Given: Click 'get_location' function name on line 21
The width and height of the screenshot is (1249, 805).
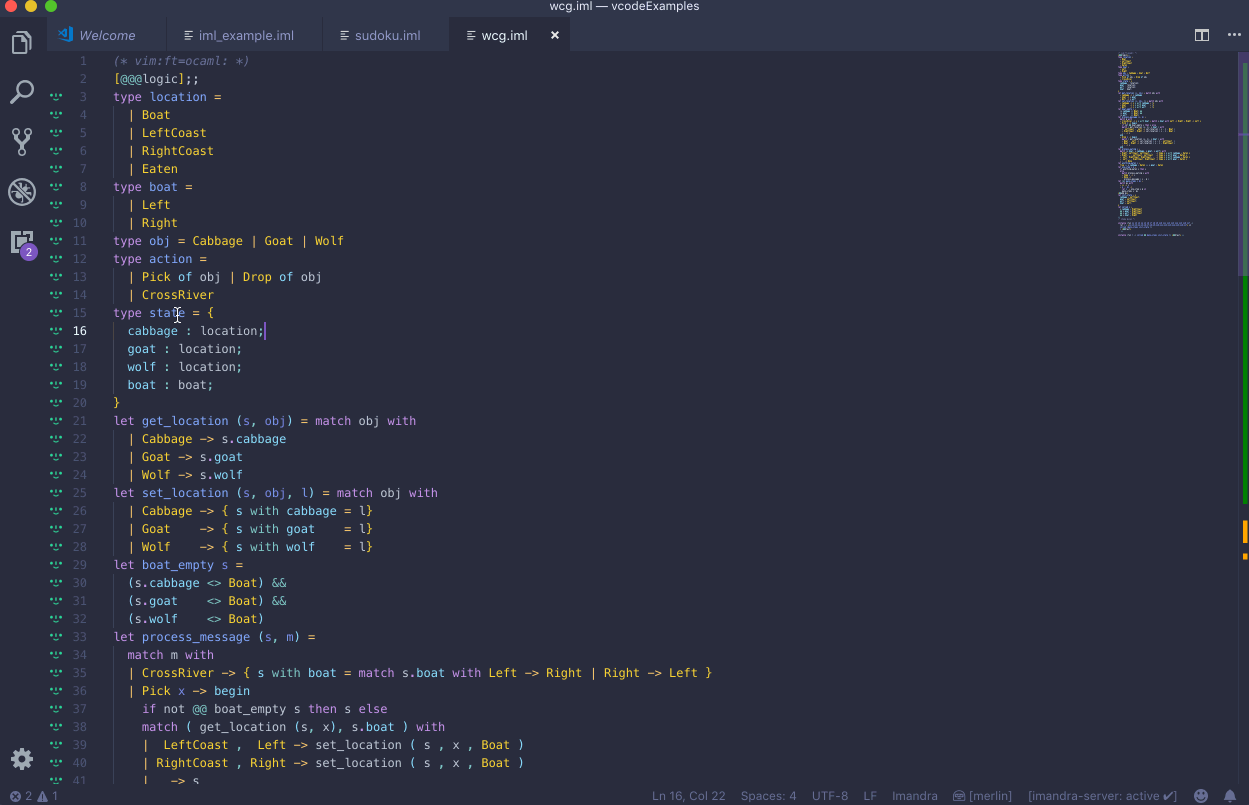Looking at the screenshot, I should click(x=185, y=421).
